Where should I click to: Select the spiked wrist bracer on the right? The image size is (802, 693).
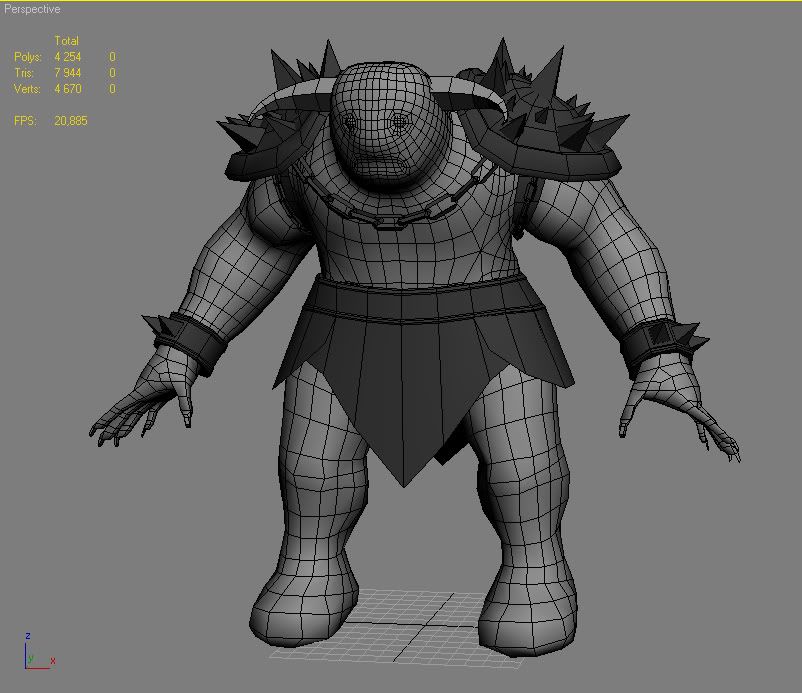tap(660, 344)
